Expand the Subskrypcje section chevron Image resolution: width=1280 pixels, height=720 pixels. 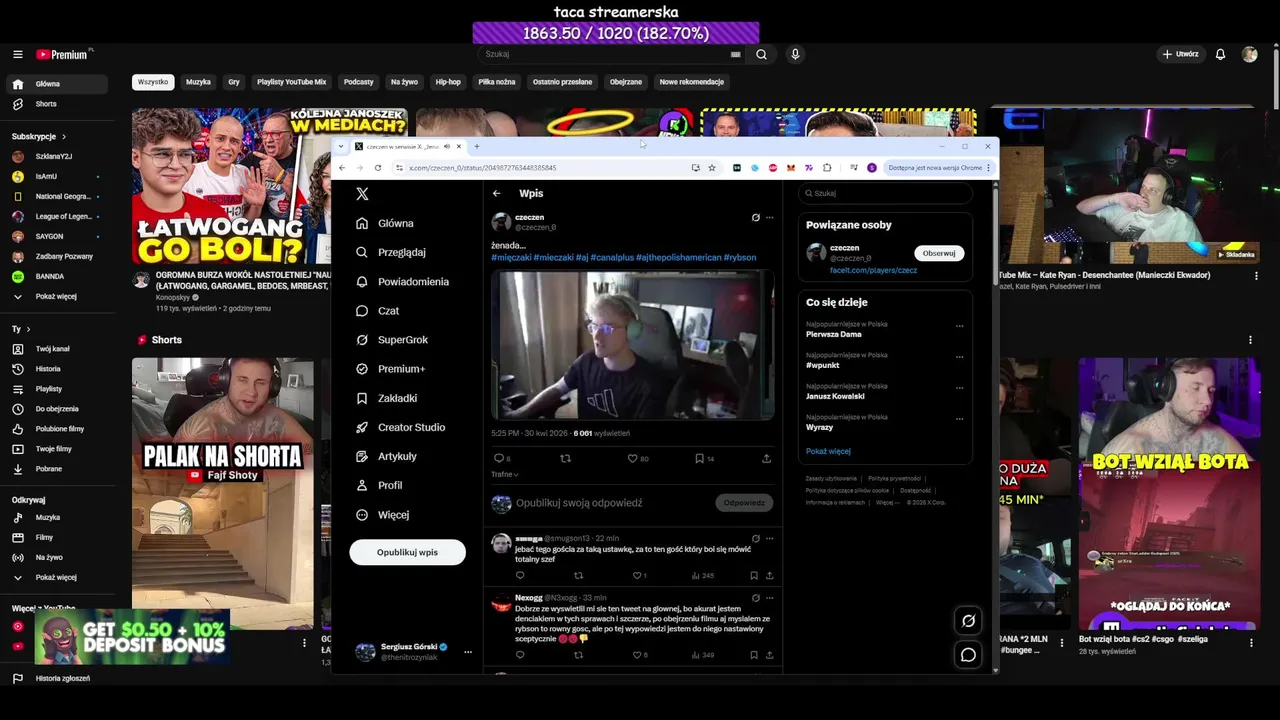coord(64,136)
